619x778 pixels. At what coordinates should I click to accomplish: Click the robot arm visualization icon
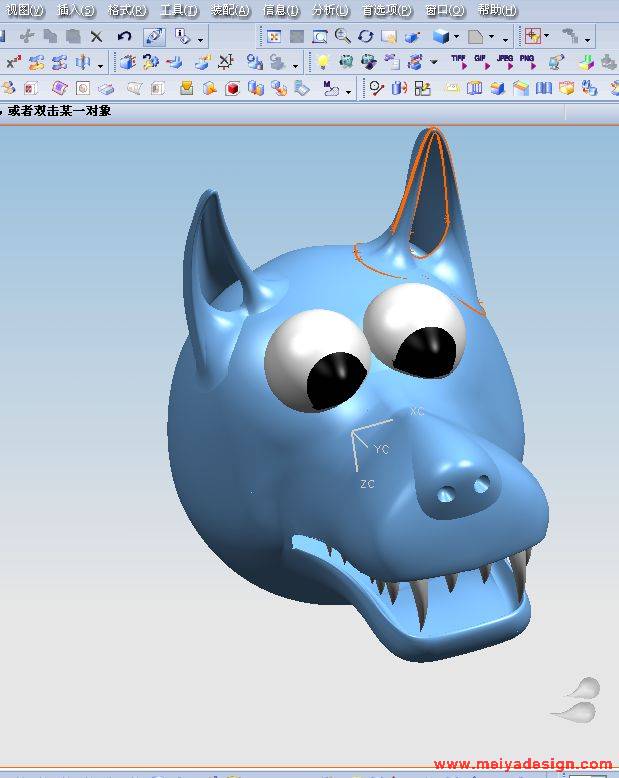click(557, 62)
